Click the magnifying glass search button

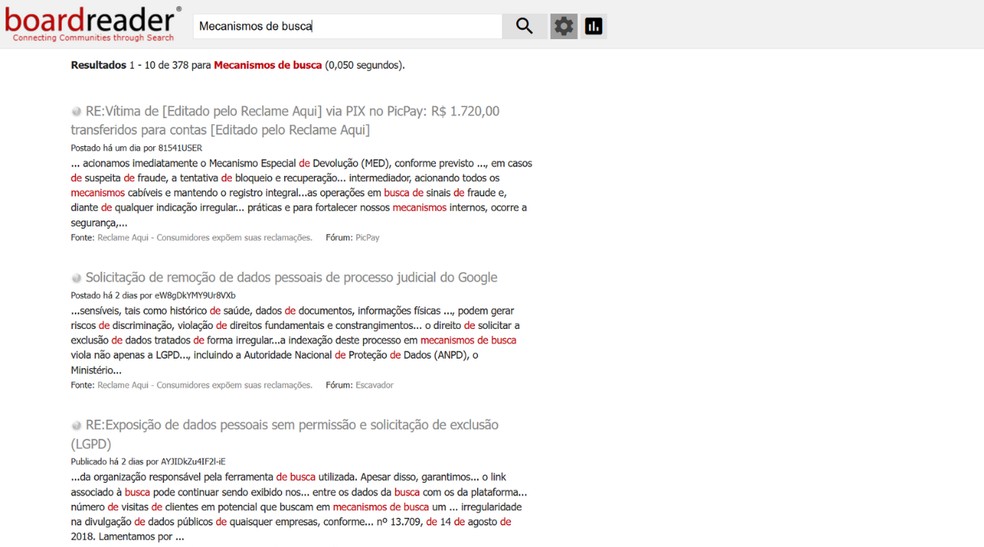524,26
